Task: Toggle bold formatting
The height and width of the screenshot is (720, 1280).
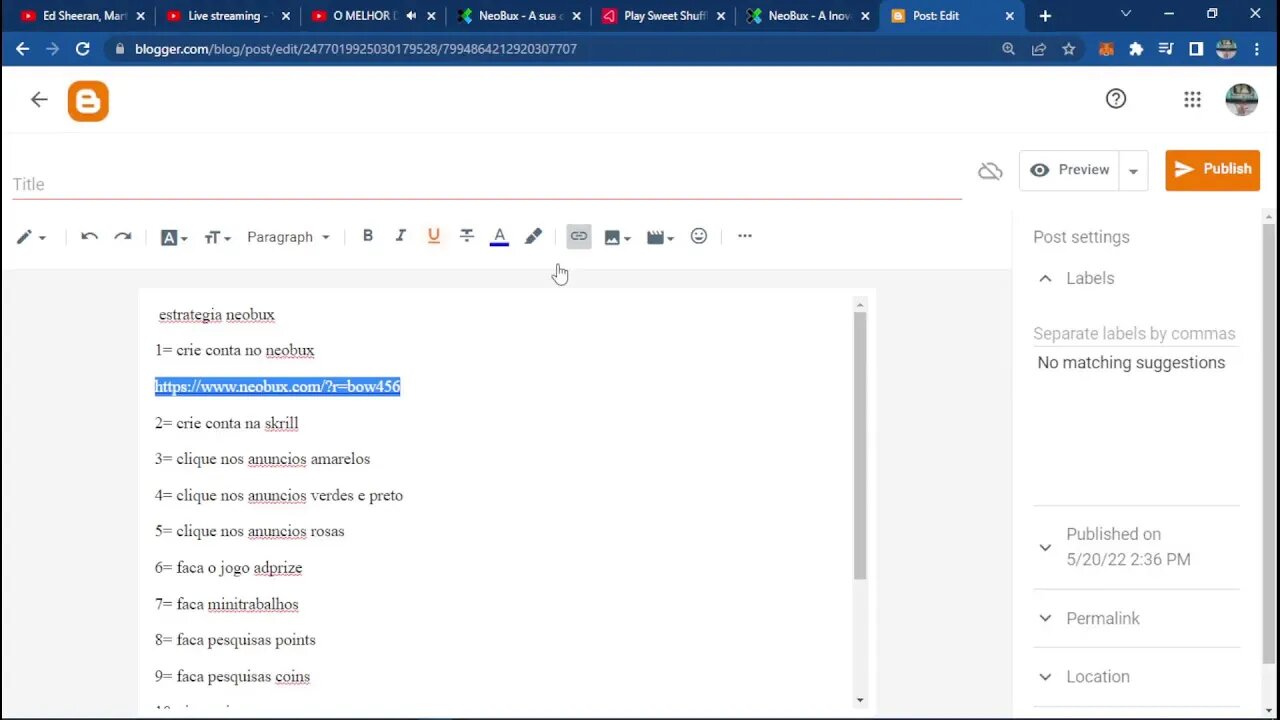Action: (368, 236)
